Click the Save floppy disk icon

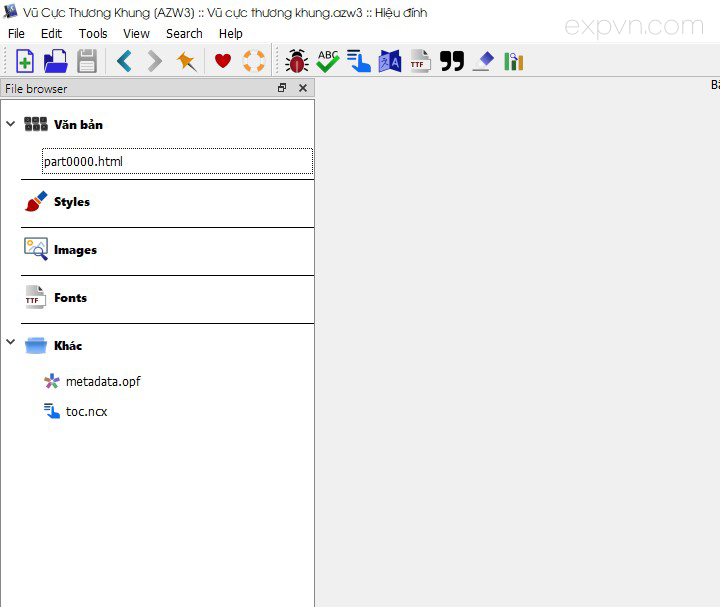[x=87, y=62]
